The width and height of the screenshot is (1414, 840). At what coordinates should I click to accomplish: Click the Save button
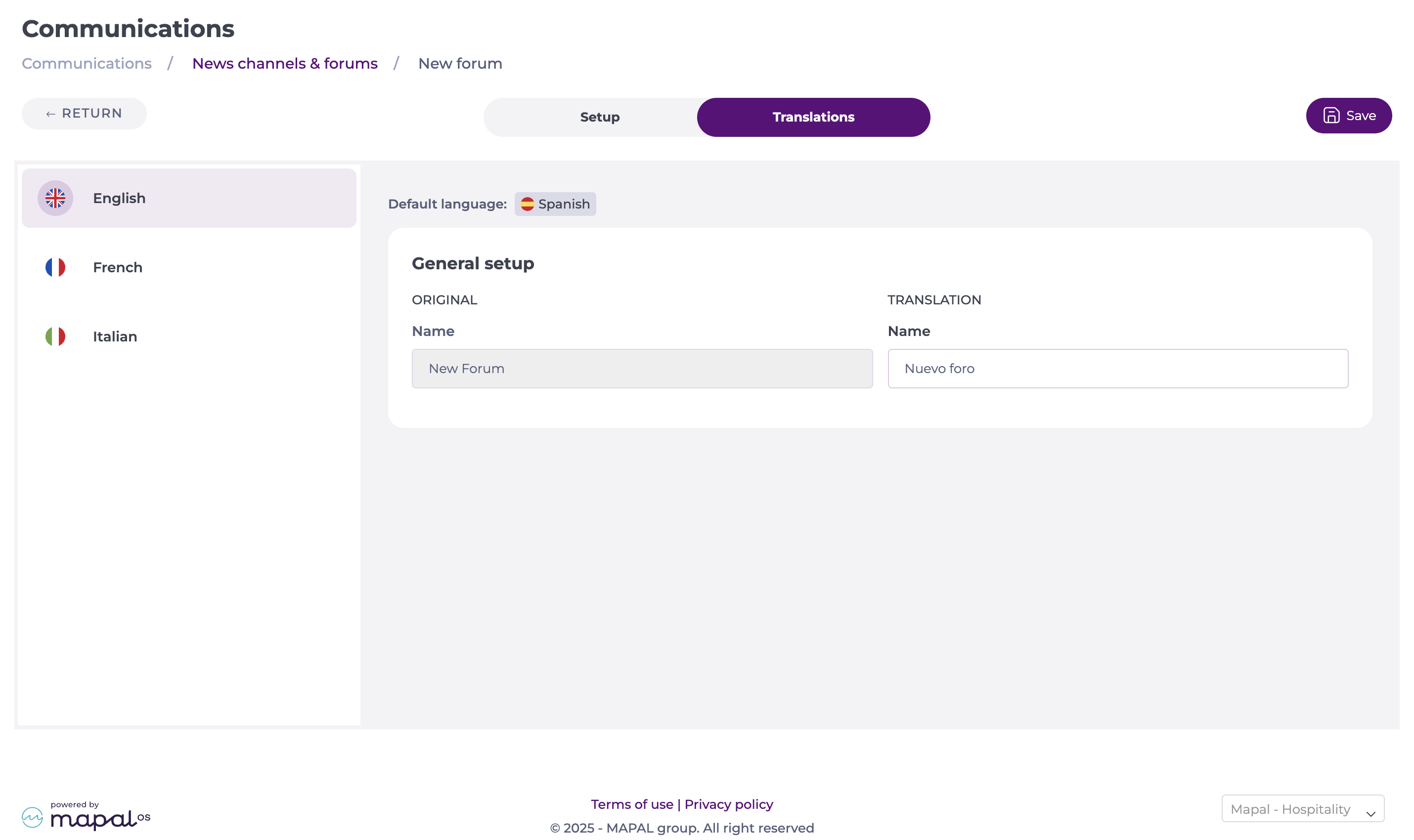(x=1348, y=116)
